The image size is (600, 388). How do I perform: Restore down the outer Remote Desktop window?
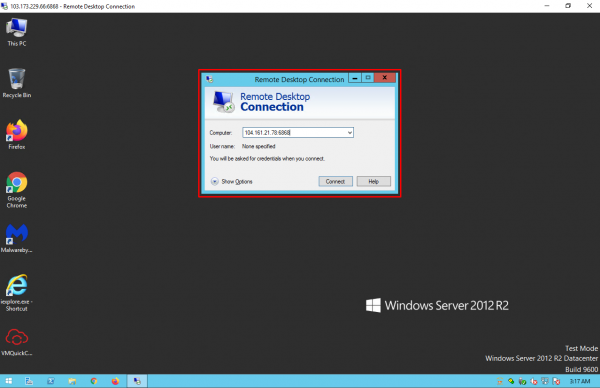(x=568, y=6)
